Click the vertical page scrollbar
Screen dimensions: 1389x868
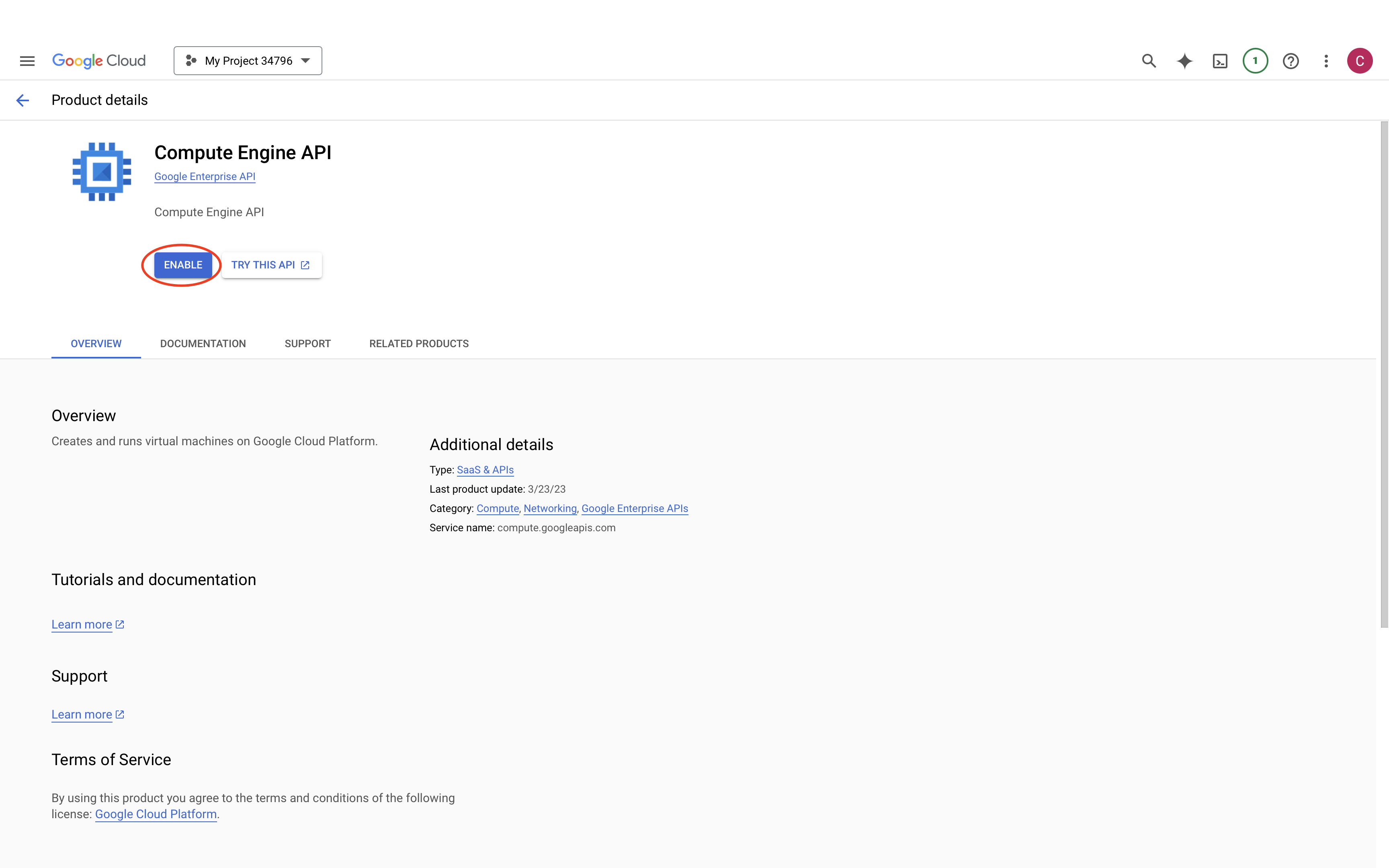1384,374
